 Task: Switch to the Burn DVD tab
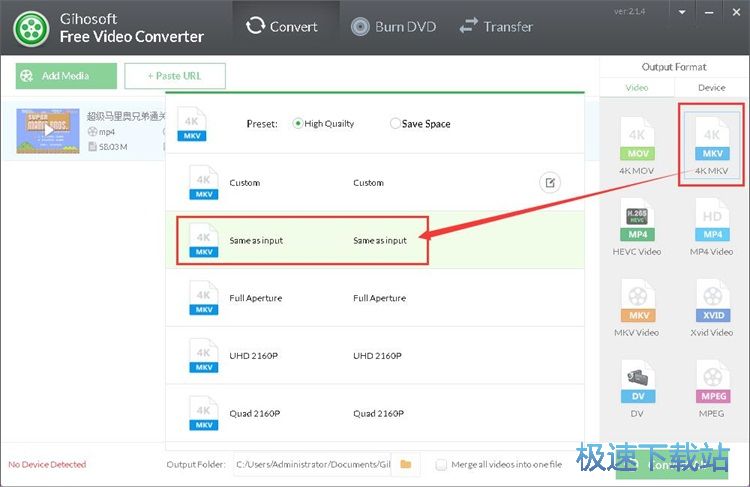click(x=393, y=26)
